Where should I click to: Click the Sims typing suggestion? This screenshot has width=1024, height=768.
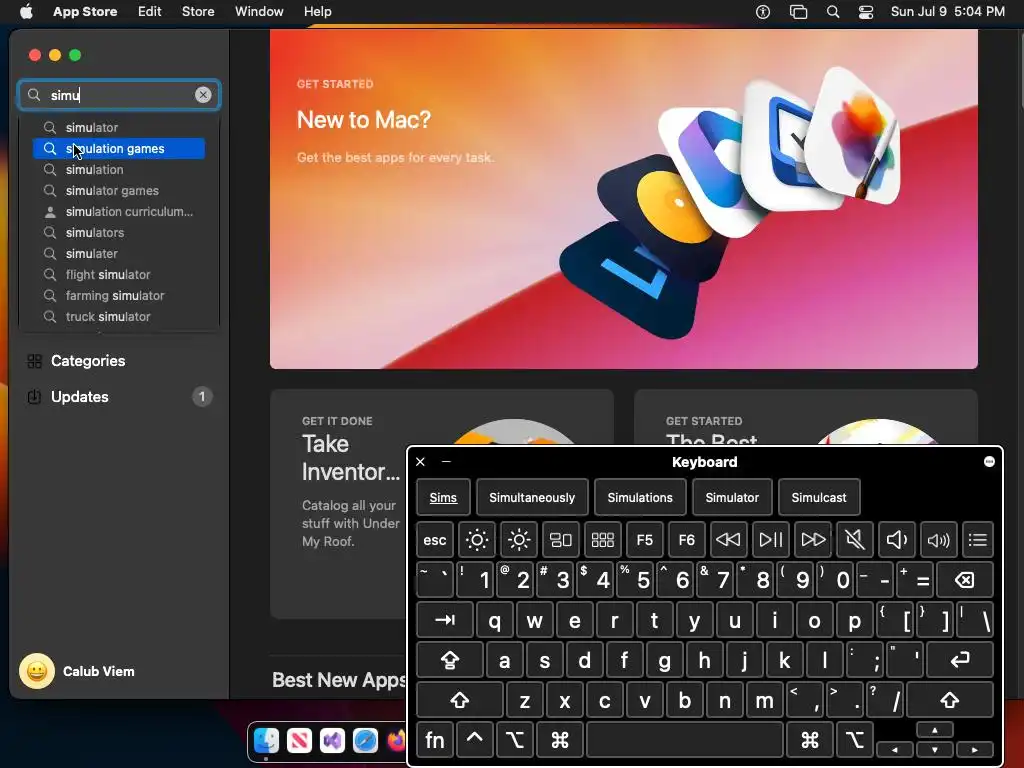click(443, 497)
